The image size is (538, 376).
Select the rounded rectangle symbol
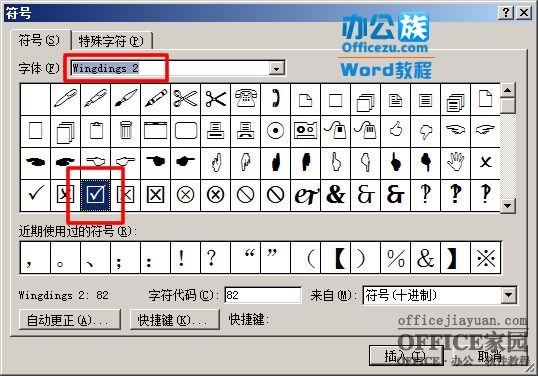[x=186, y=131]
